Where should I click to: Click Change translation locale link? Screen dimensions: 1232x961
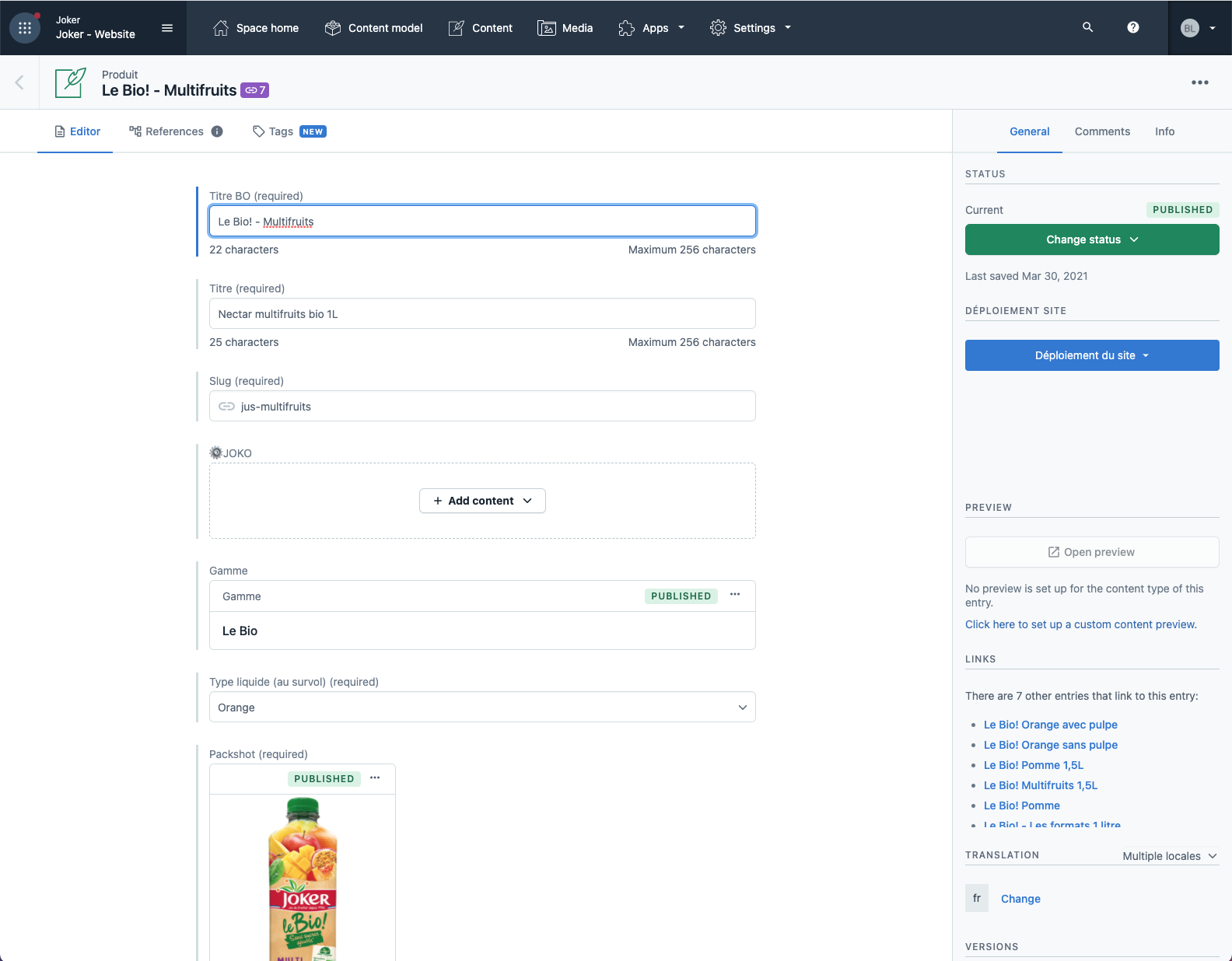pyautogui.click(x=1020, y=899)
